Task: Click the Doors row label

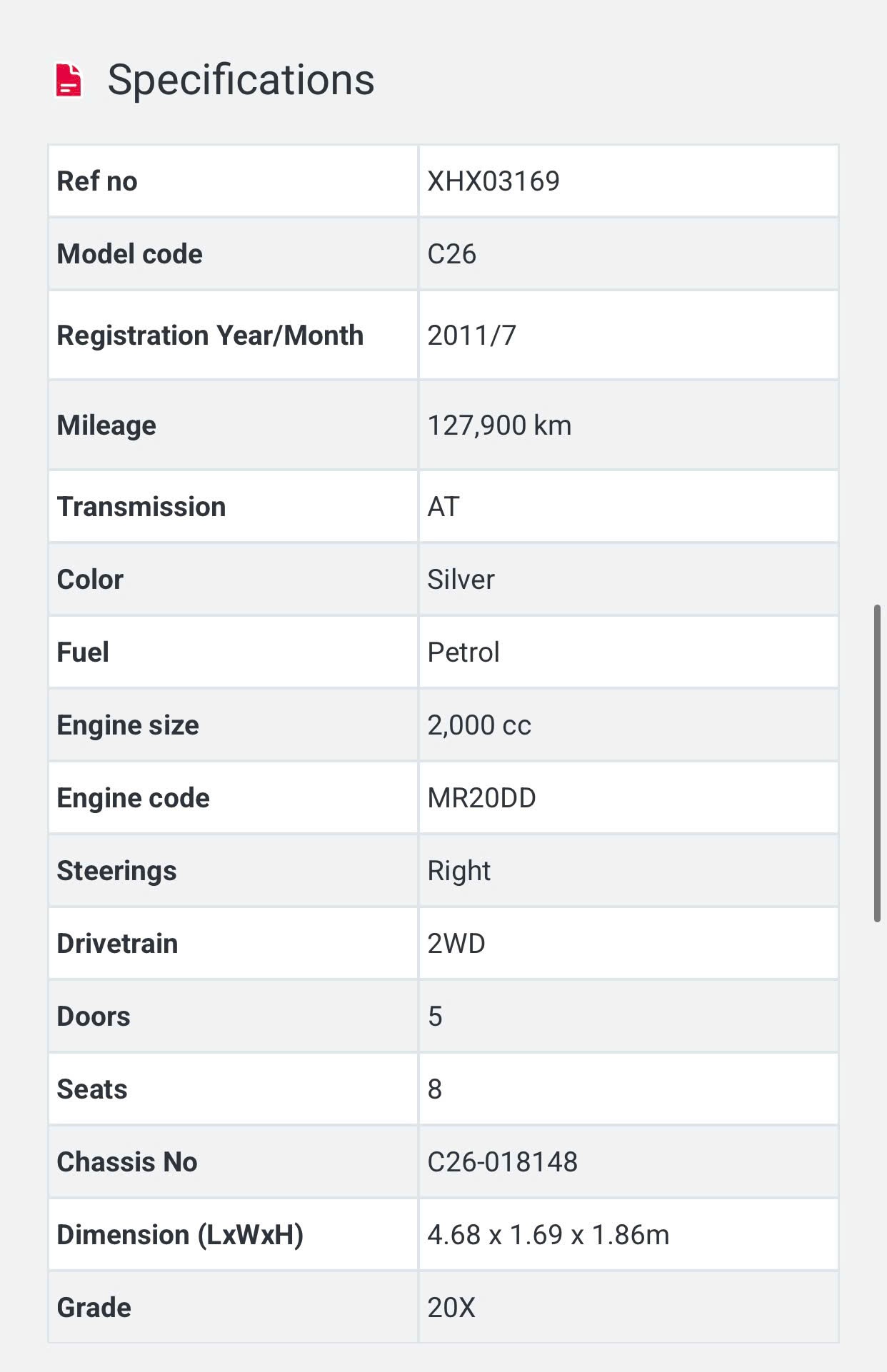Action: coord(94,1017)
